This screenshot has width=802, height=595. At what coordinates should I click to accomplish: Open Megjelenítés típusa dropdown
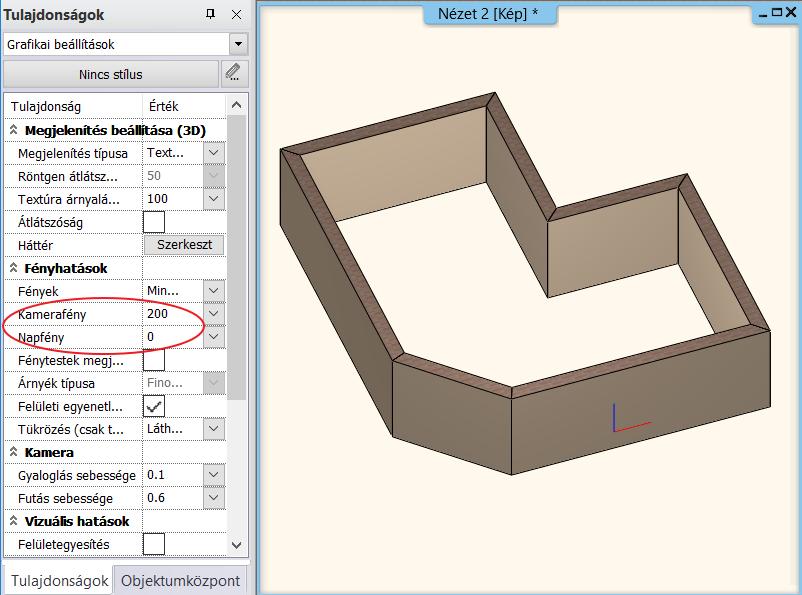pos(214,152)
